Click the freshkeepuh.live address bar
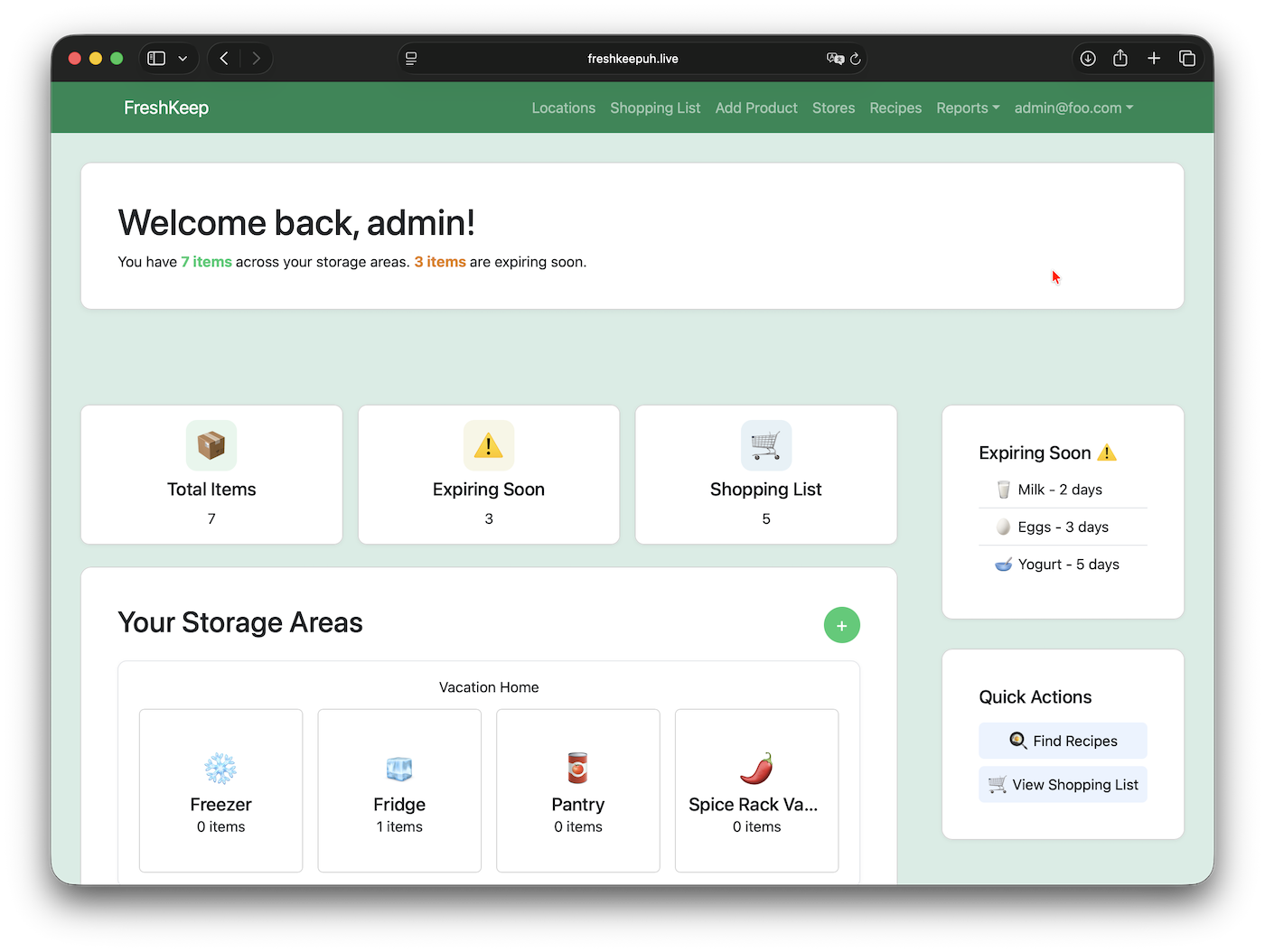Image resolution: width=1265 pixels, height=952 pixels. (632, 59)
